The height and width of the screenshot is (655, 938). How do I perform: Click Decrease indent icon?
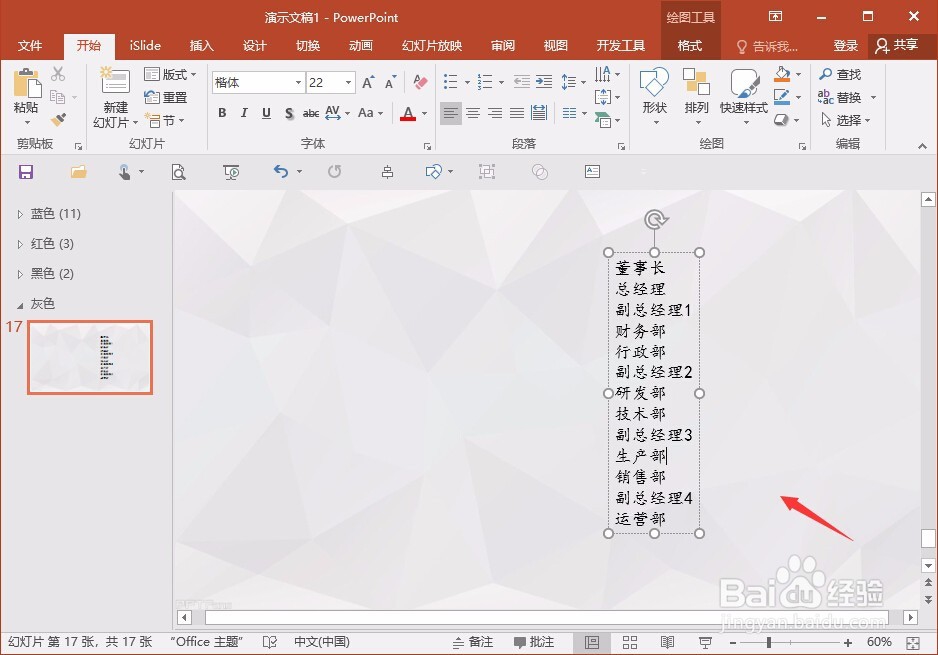pyautogui.click(x=522, y=82)
